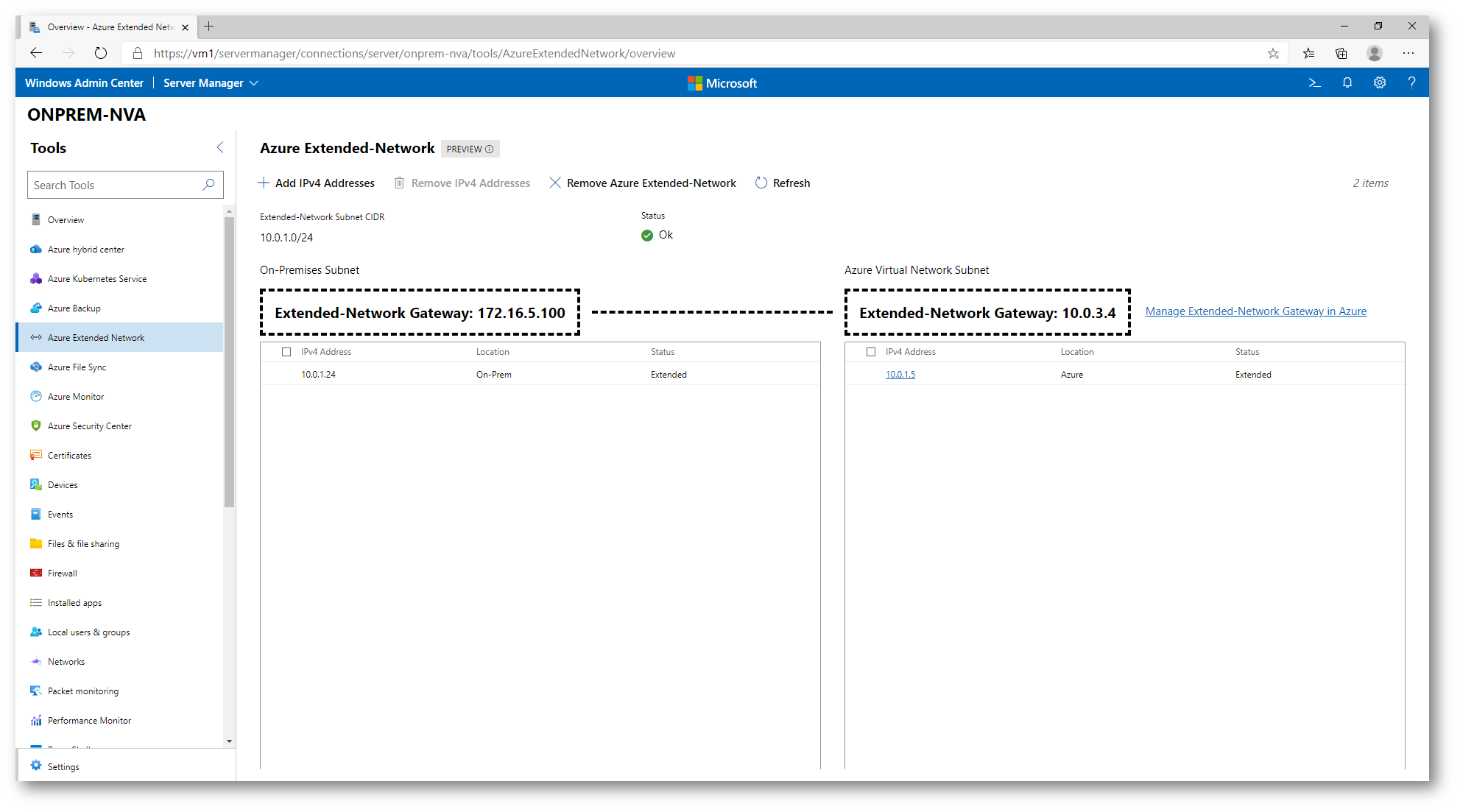Click the browser address bar URL
Screen dimensions: 1460x812
(415, 53)
